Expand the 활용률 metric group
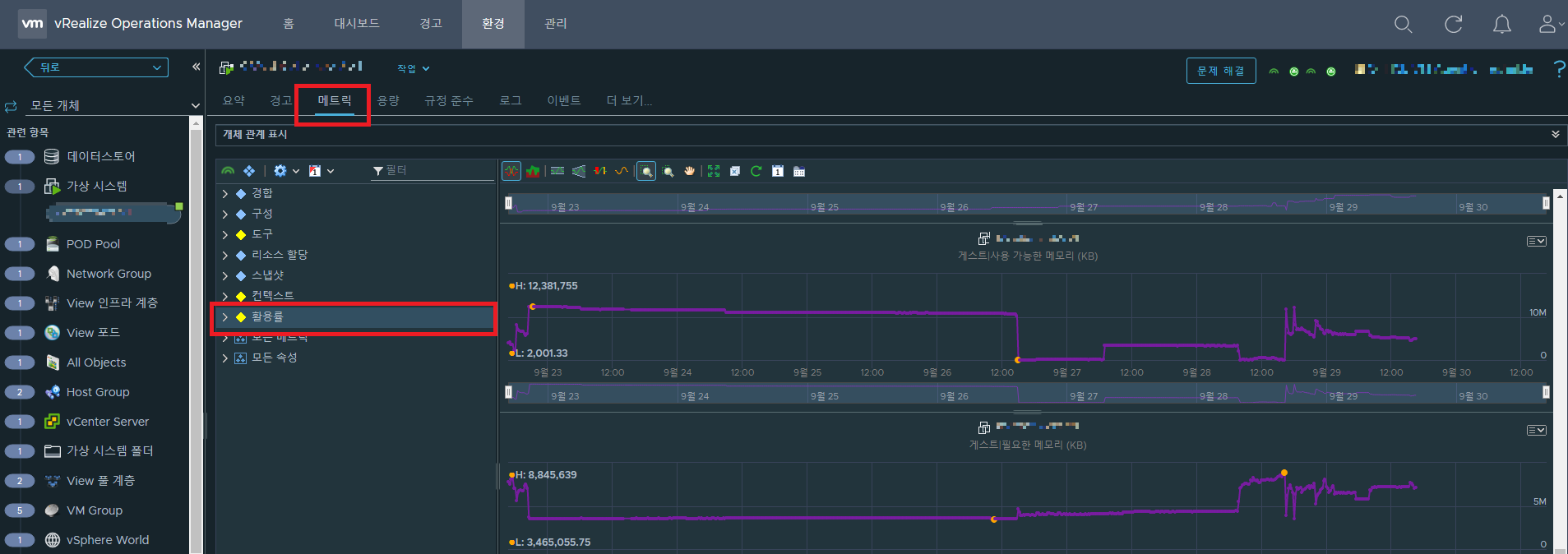This screenshot has width=1568, height=554. 225,316
